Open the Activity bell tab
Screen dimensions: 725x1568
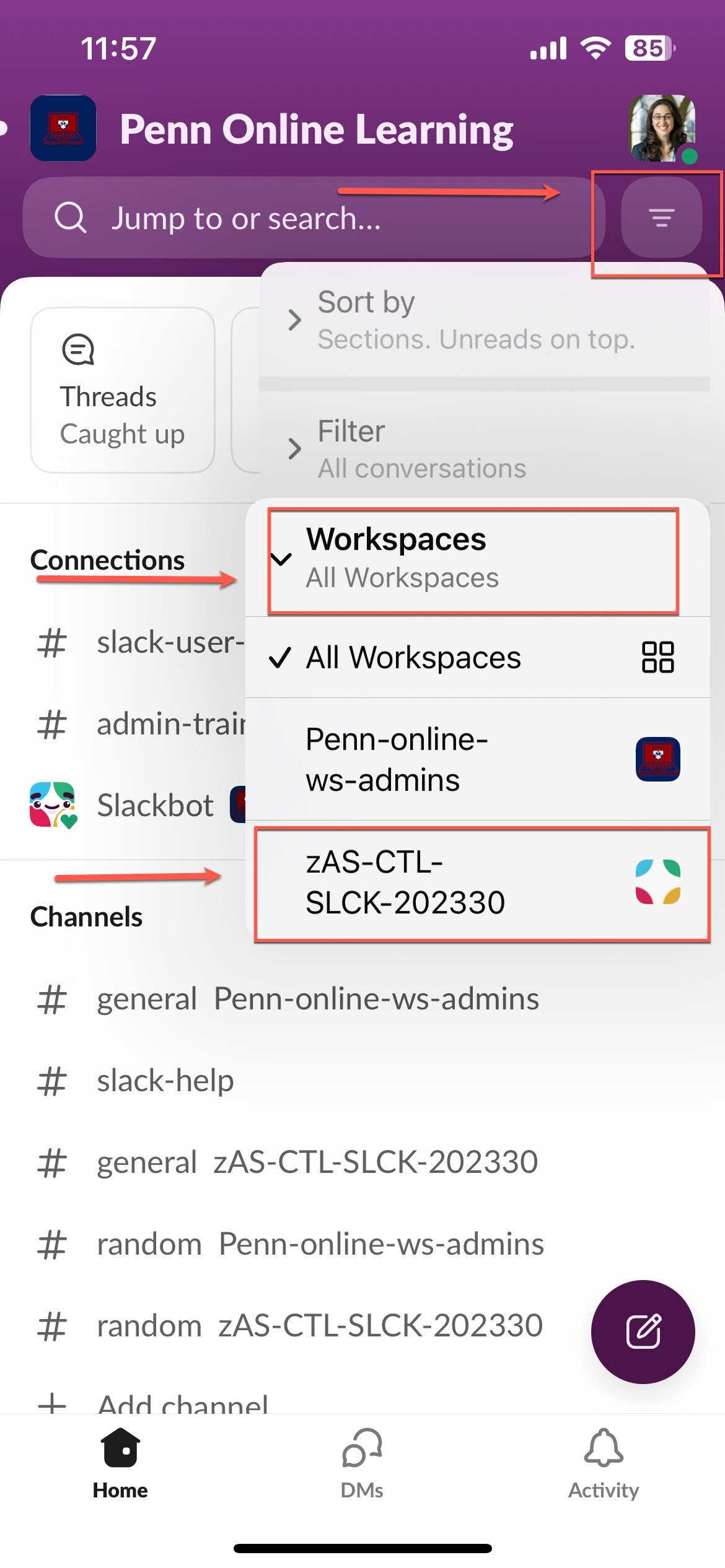point(603,1464)
